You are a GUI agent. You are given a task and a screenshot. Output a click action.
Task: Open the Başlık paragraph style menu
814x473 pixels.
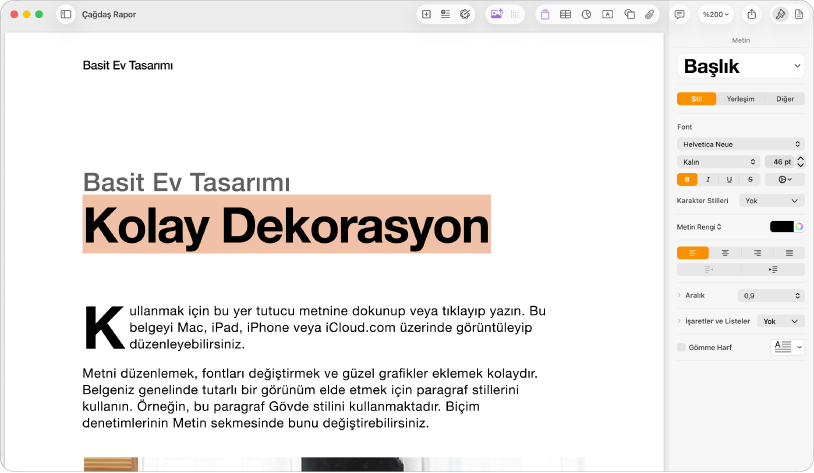coord(741,66)
